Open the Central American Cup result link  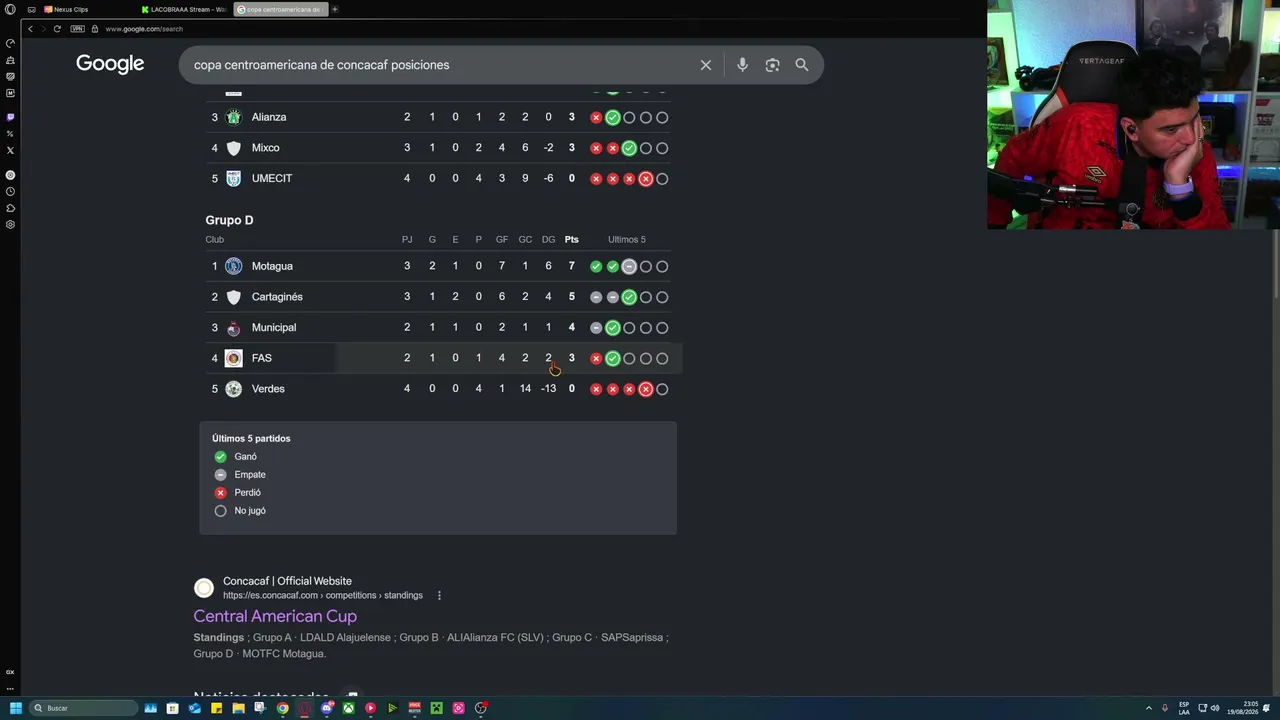(275, 616)
